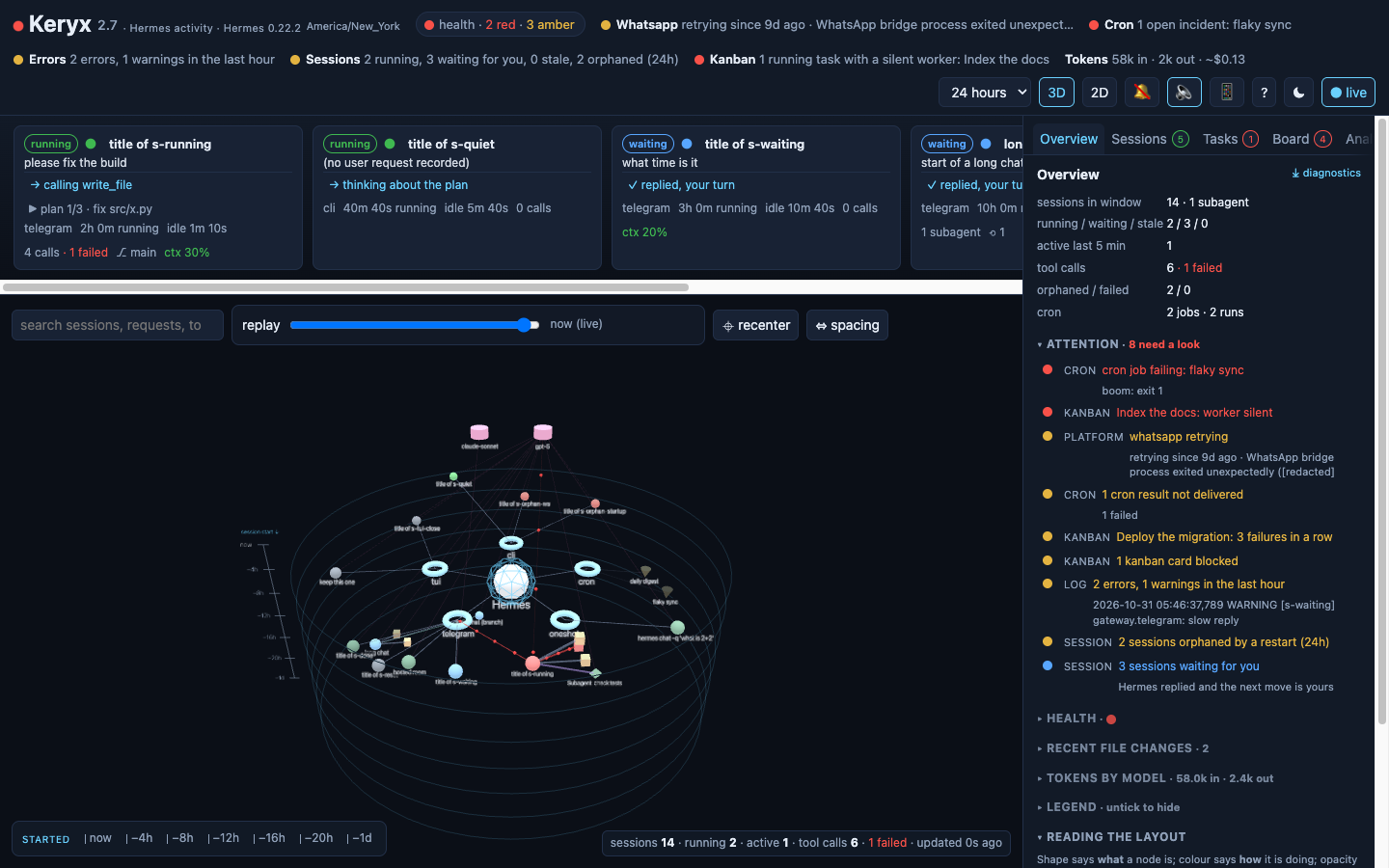The width and height of the screenshot is (1389, 868).
Task: Open the 24 hours time window dropdown
Action: pyautogui.click(x=985, y=93)
